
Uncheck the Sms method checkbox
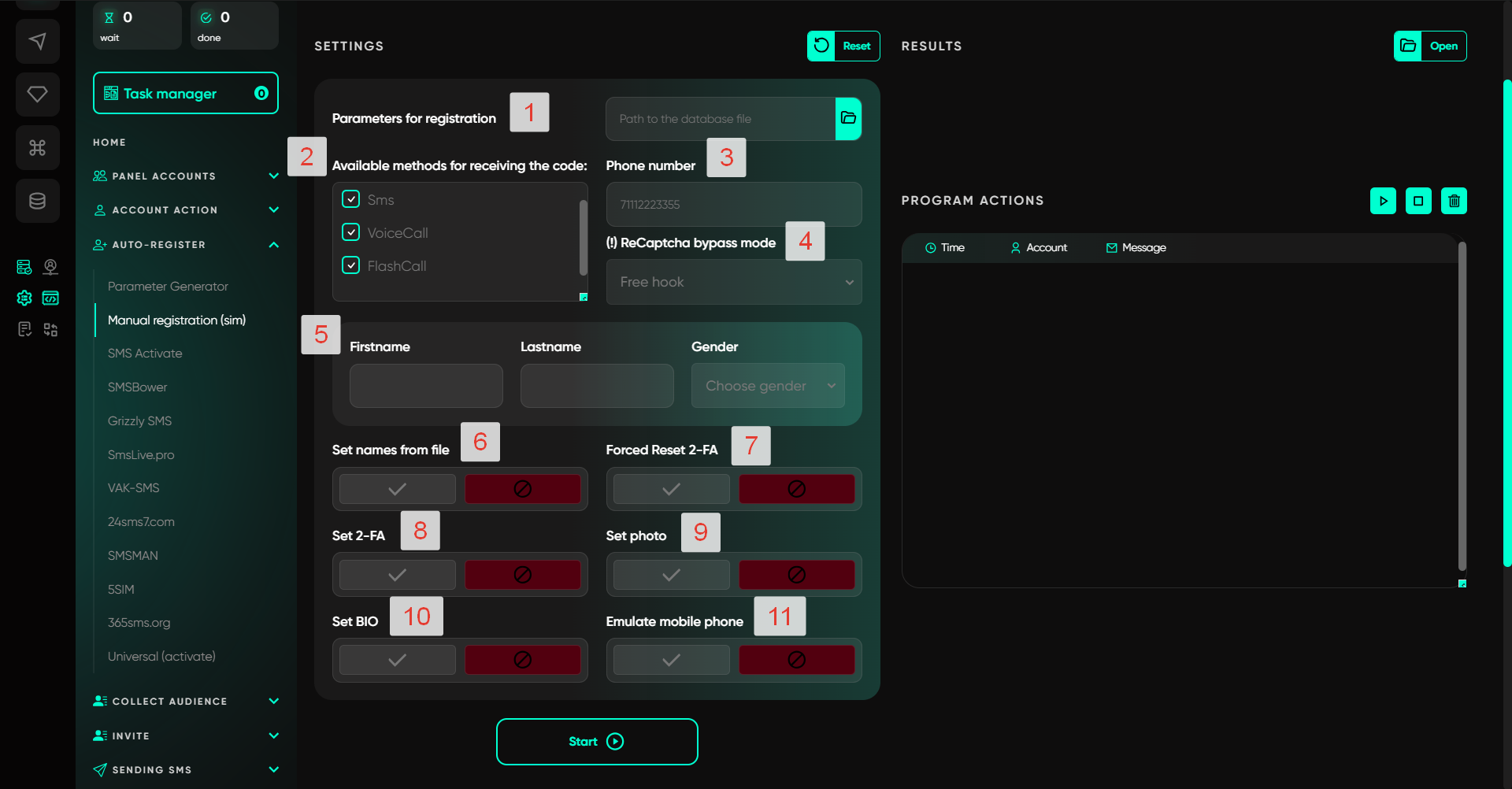[x=351, y=199]
